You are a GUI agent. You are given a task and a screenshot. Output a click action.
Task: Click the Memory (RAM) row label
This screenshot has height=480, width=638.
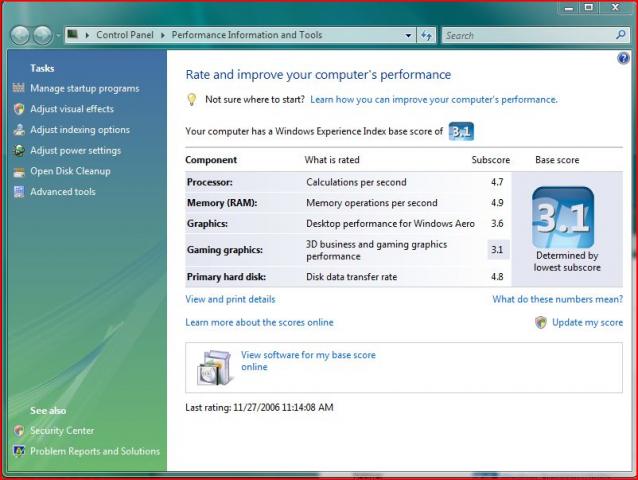(x=222, y=203)
